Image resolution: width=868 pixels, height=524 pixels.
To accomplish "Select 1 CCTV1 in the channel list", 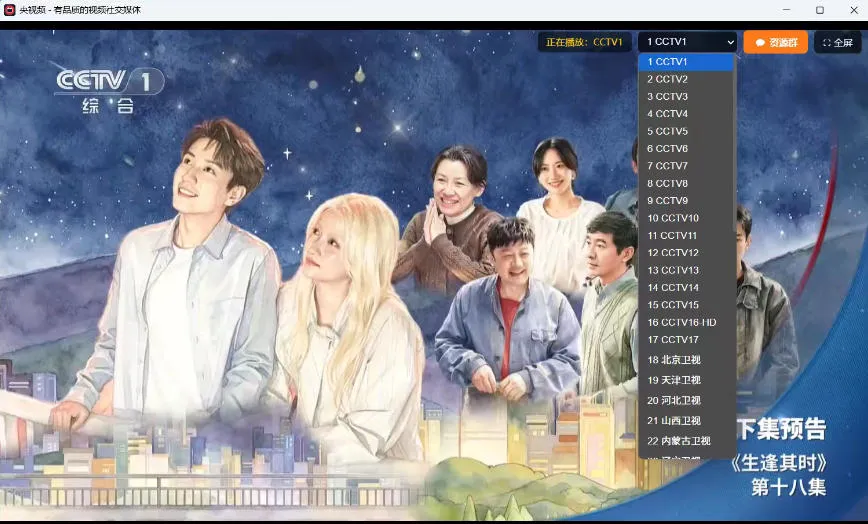I will [686, 61].
